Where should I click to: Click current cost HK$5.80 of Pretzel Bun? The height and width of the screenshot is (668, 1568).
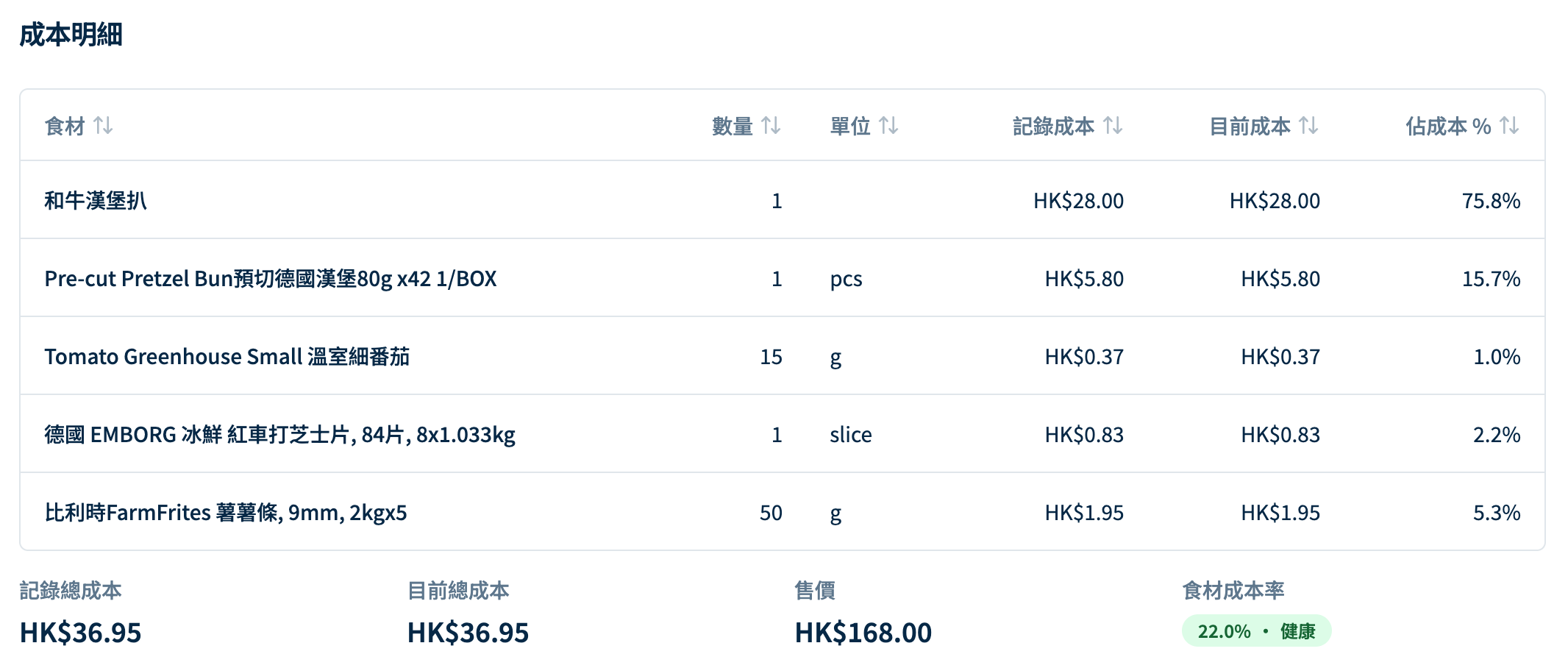(1280, 279)
